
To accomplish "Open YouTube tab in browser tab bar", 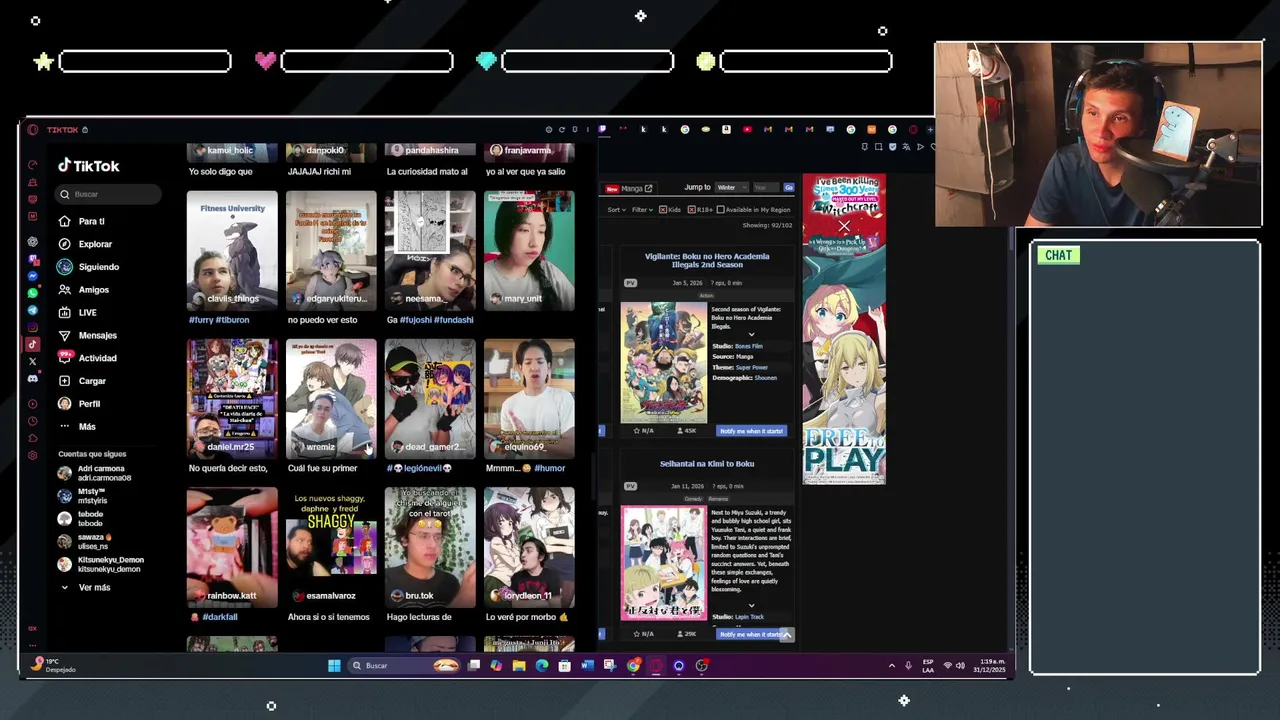I will (x=747, y=129).
